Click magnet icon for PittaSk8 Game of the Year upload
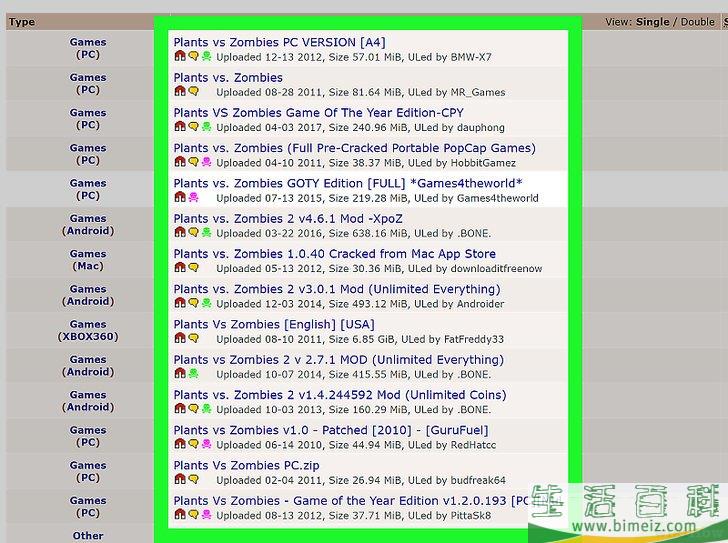The width and height of the screenshot is (728, 543). [180, 515]
